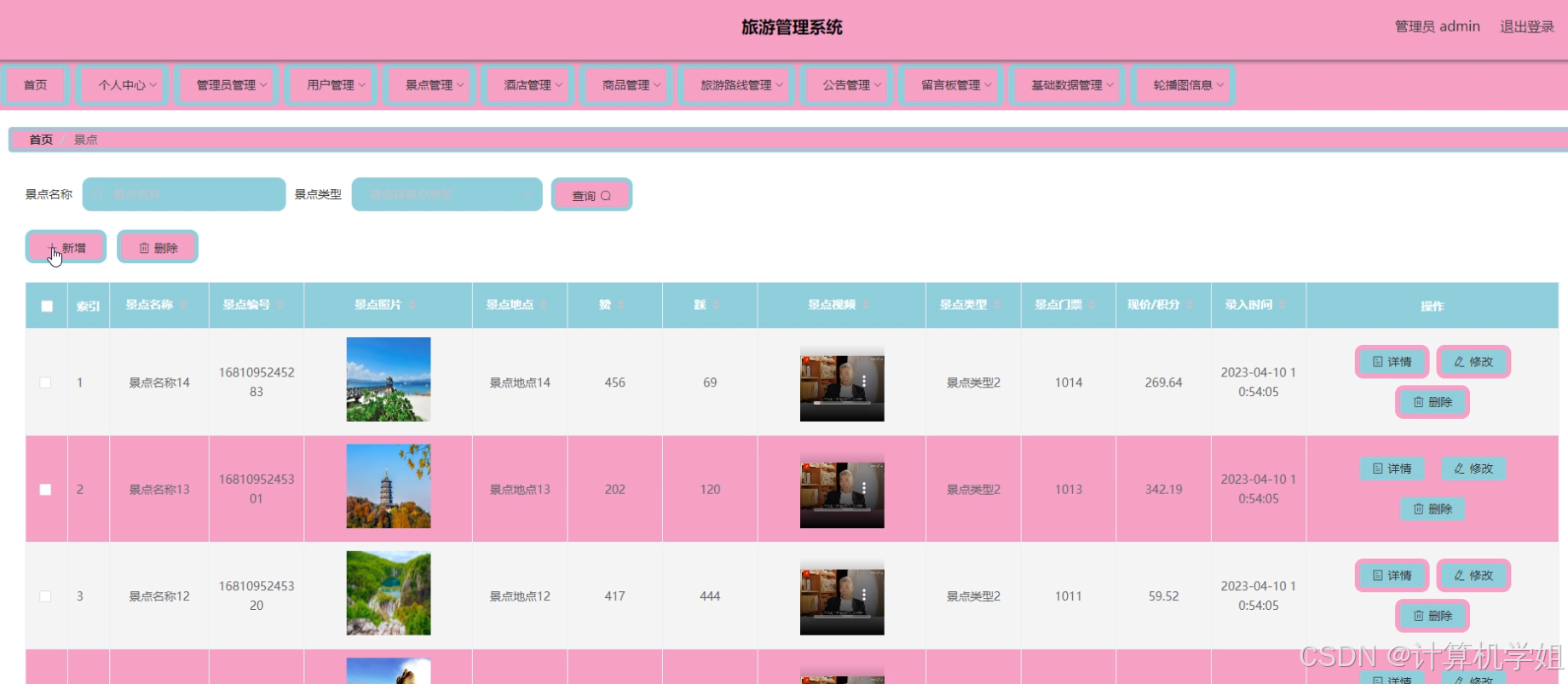Sort by 景点地点 column sort icon
The height and width of the screenshot is (684, 1568).
544,305
